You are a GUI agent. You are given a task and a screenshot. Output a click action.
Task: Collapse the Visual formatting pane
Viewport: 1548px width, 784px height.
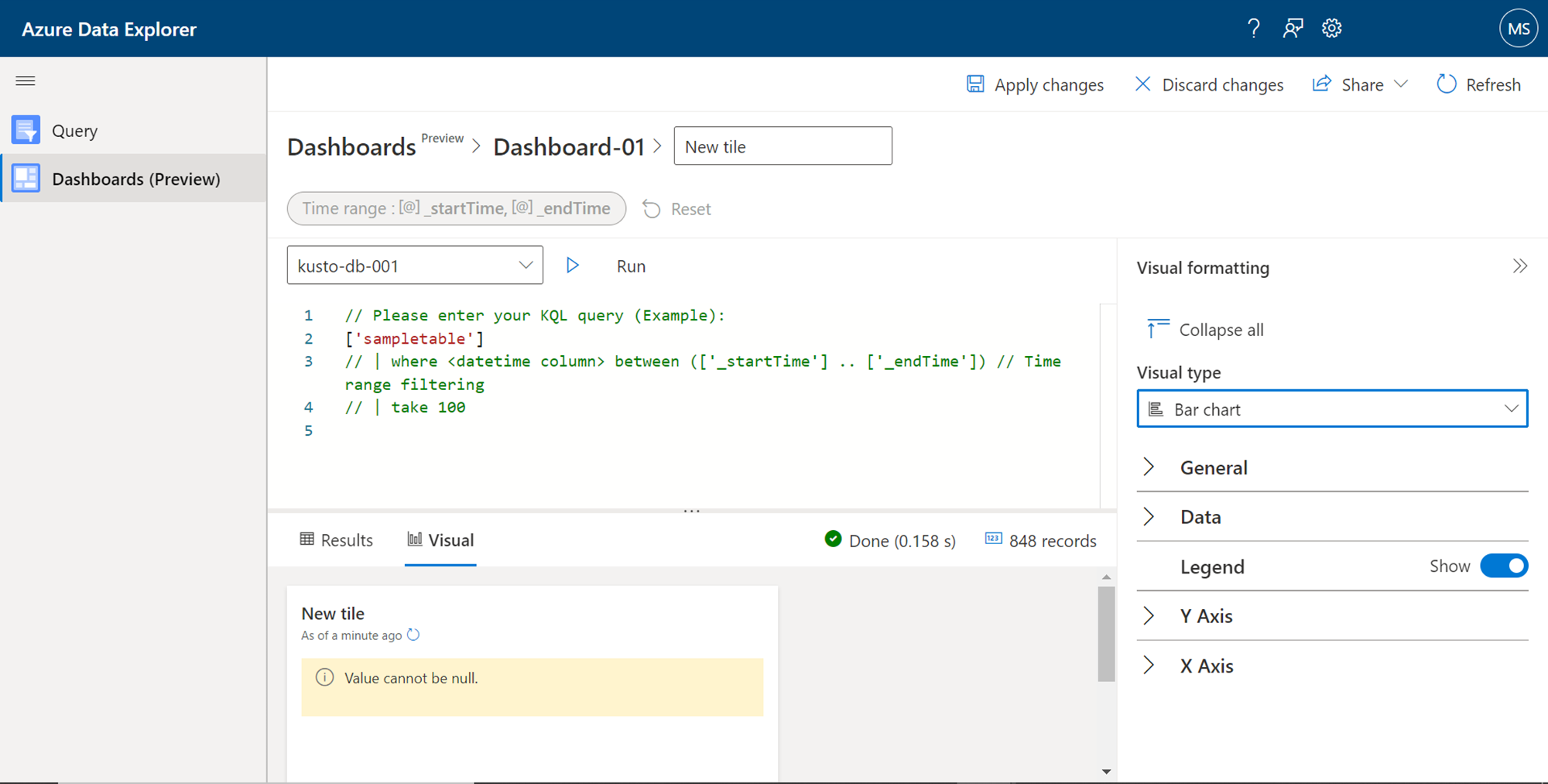coord(1519,267)
